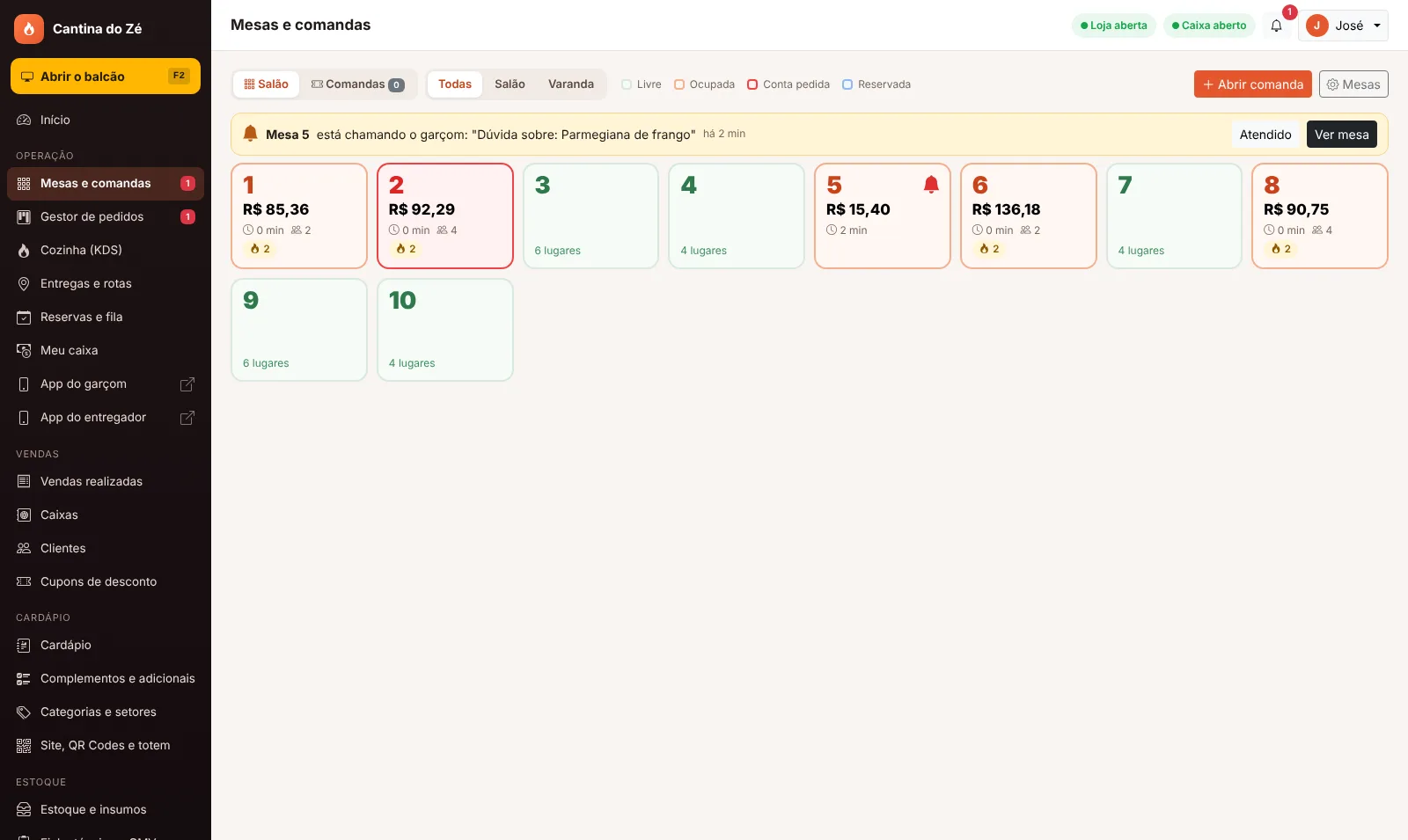Screen dimensions: 1408x840
Task: Filter tables by Varanda area
Action: [x=571, y=84]
